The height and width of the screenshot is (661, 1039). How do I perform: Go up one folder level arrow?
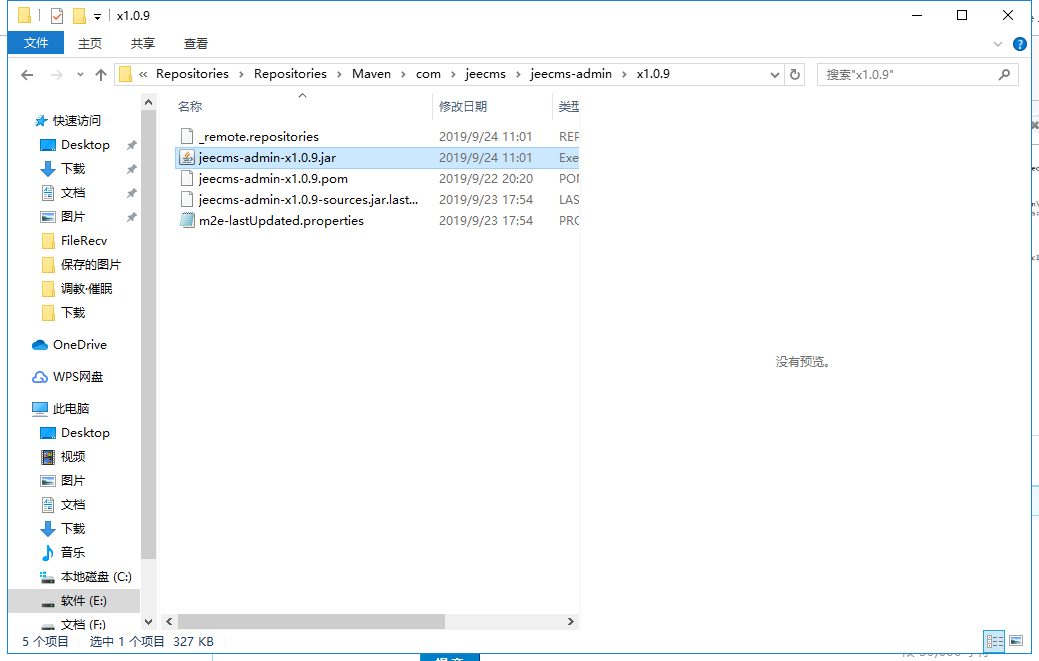click(101, 75)
